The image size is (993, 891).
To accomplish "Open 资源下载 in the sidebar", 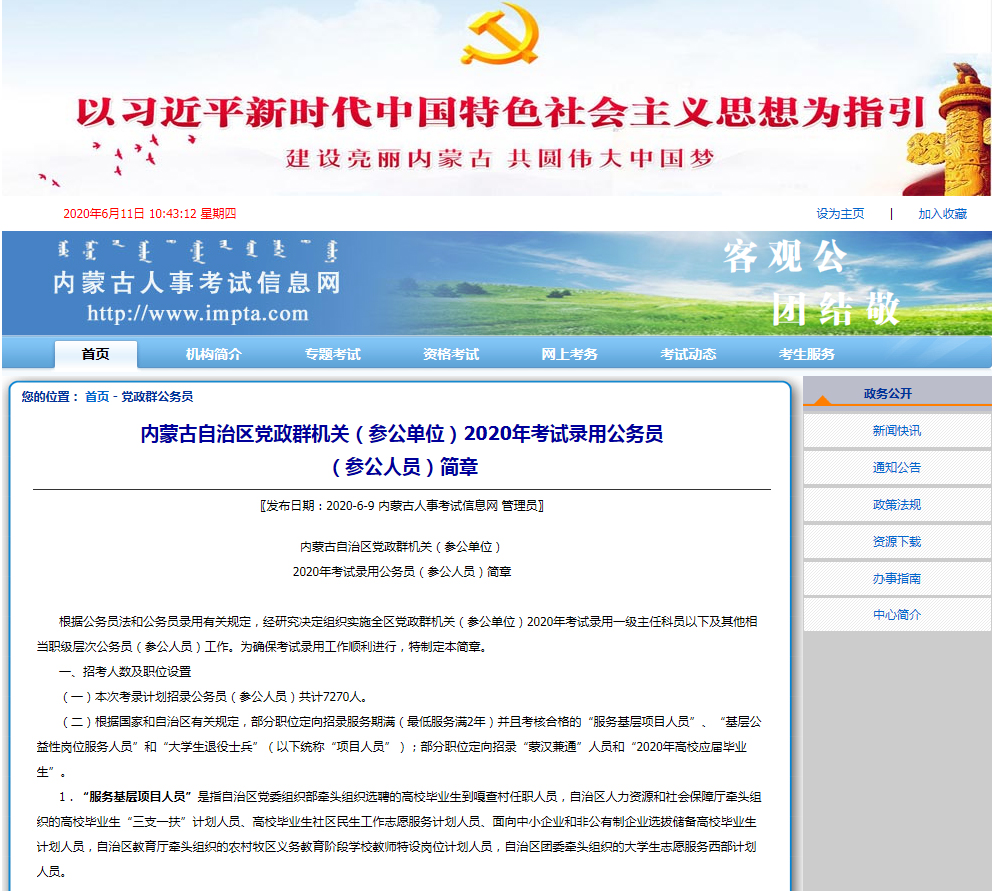I will click(896, 541).
